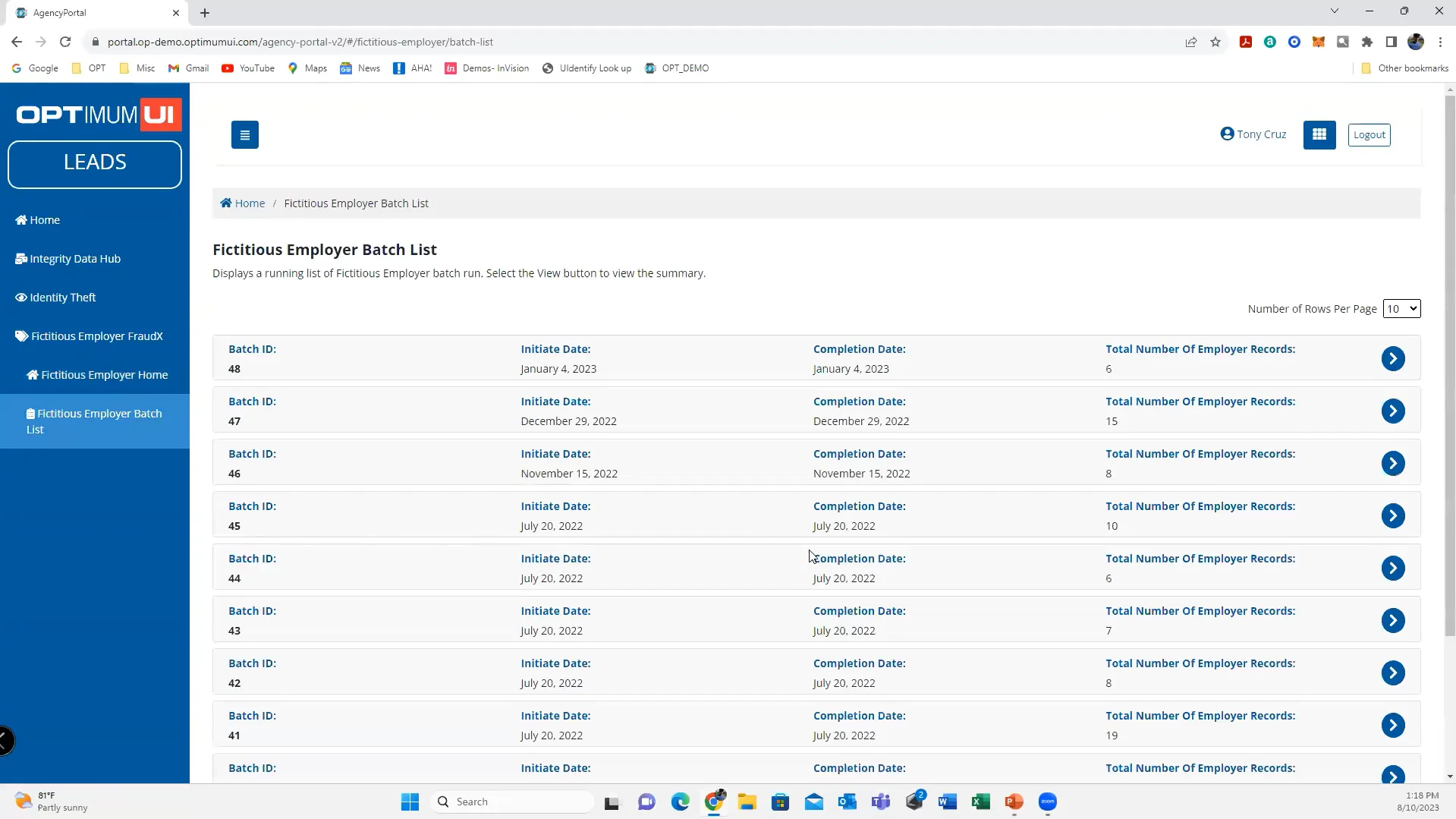This screenshot has width=1456, height=819.
Task: View summary arrow for Batch ID 44
Action: (1393, 568)
